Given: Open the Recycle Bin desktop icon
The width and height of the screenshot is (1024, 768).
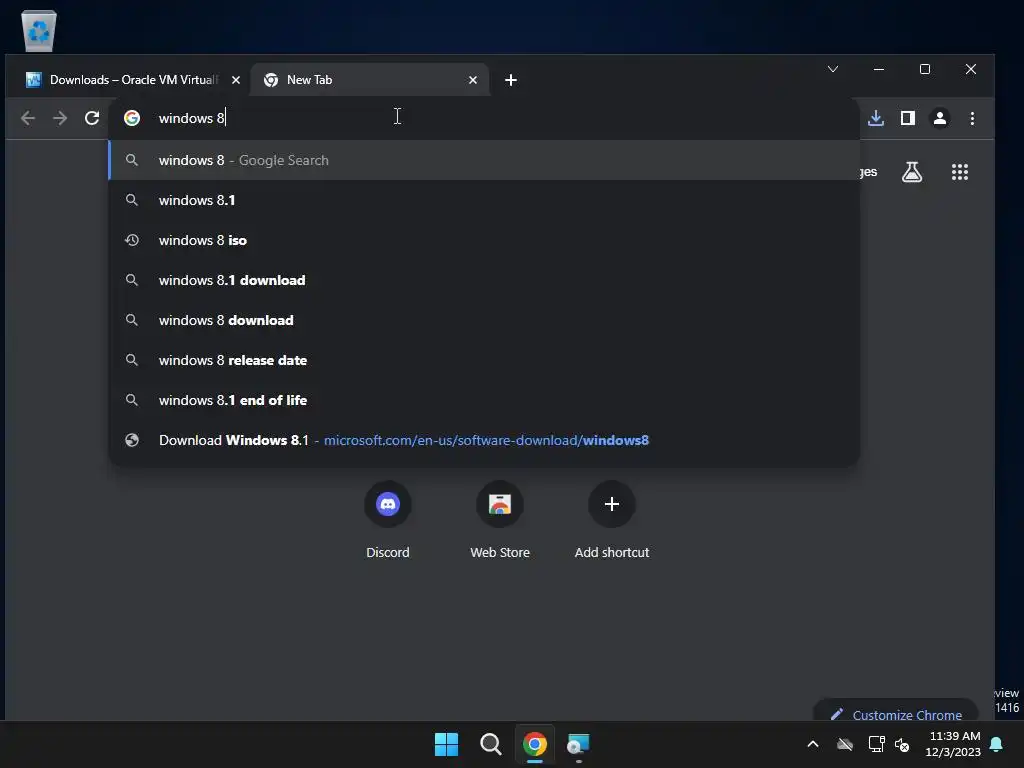Looking at the screenshot, I should pyautogui.click(x=39, y=30).
